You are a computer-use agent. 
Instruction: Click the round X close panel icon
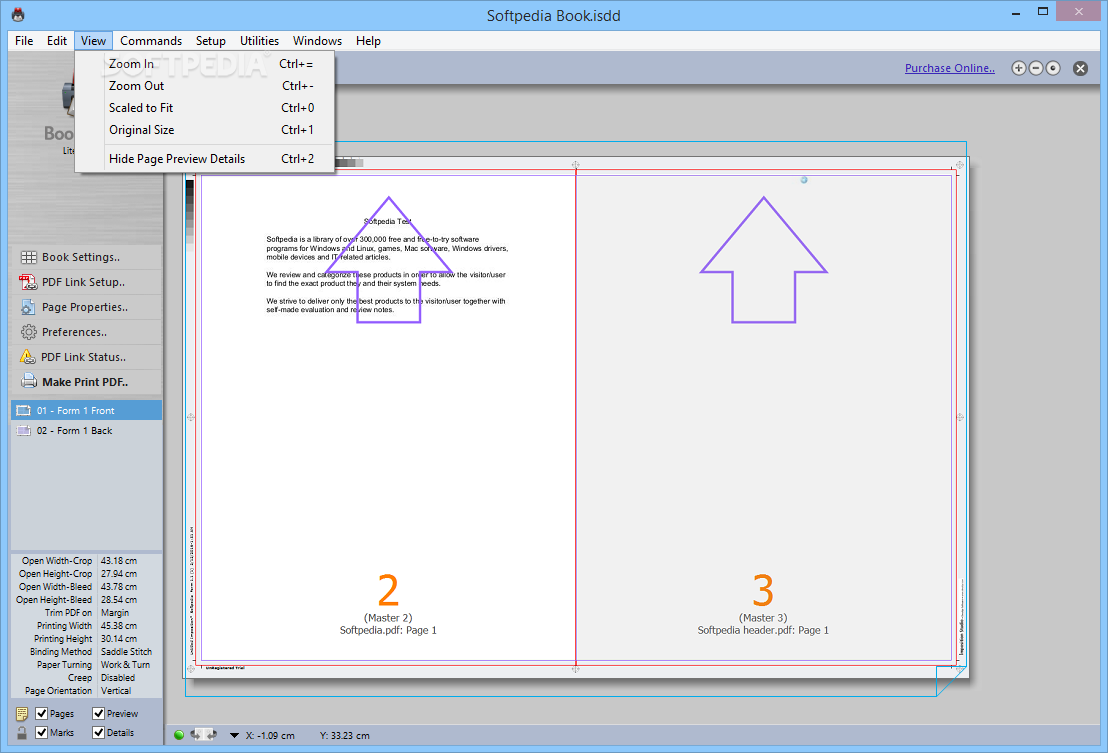pyautogui.click(x=1080, y=69)
